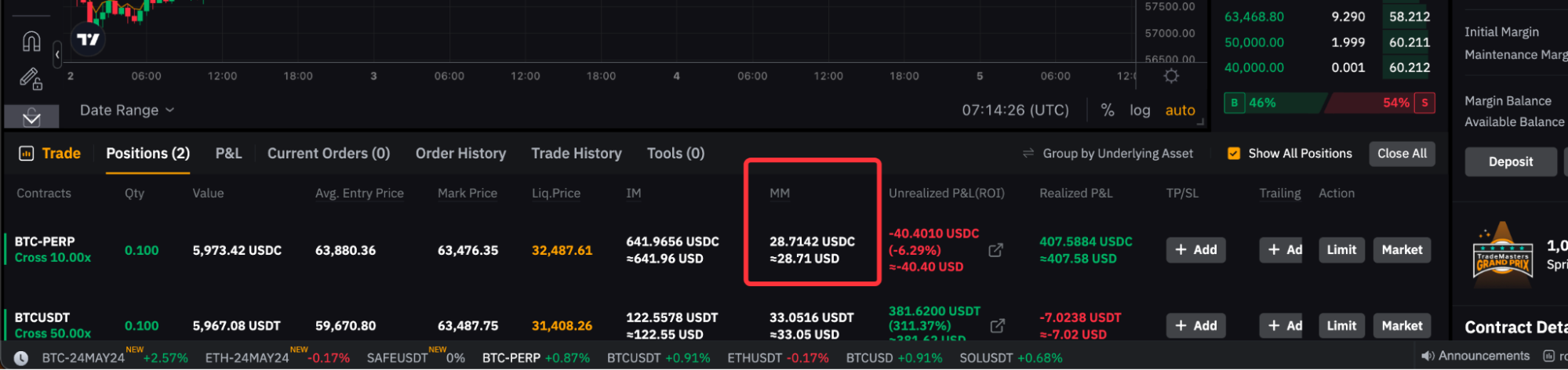Screen dimensions: 1568x370
Task: Toggle percent scale on chart
Action: (x=1108, y=111)
